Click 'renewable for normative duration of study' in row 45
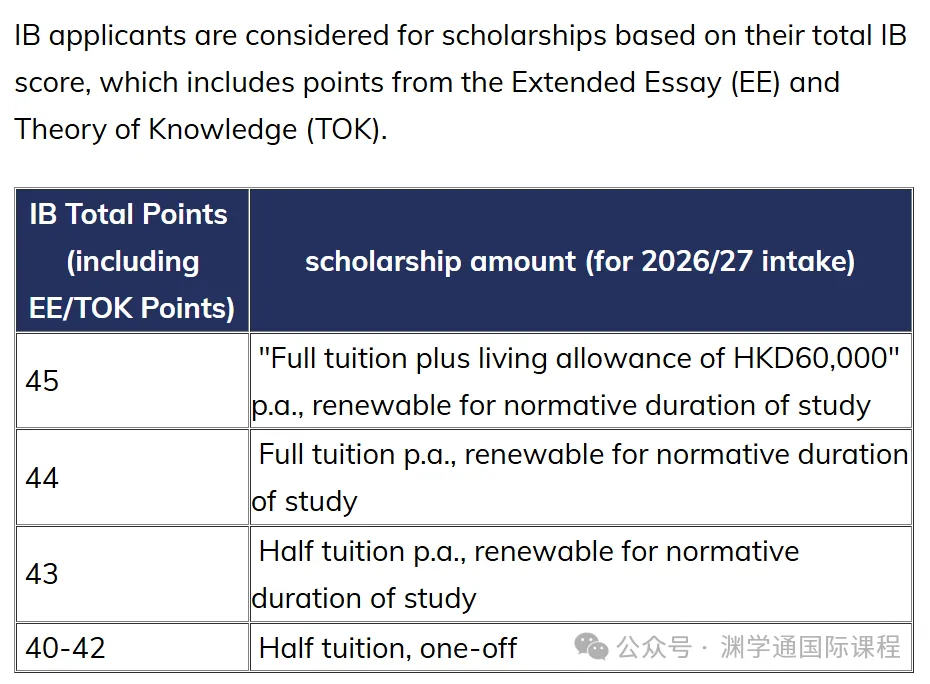930x684 pixels. (x=591, y=406)
